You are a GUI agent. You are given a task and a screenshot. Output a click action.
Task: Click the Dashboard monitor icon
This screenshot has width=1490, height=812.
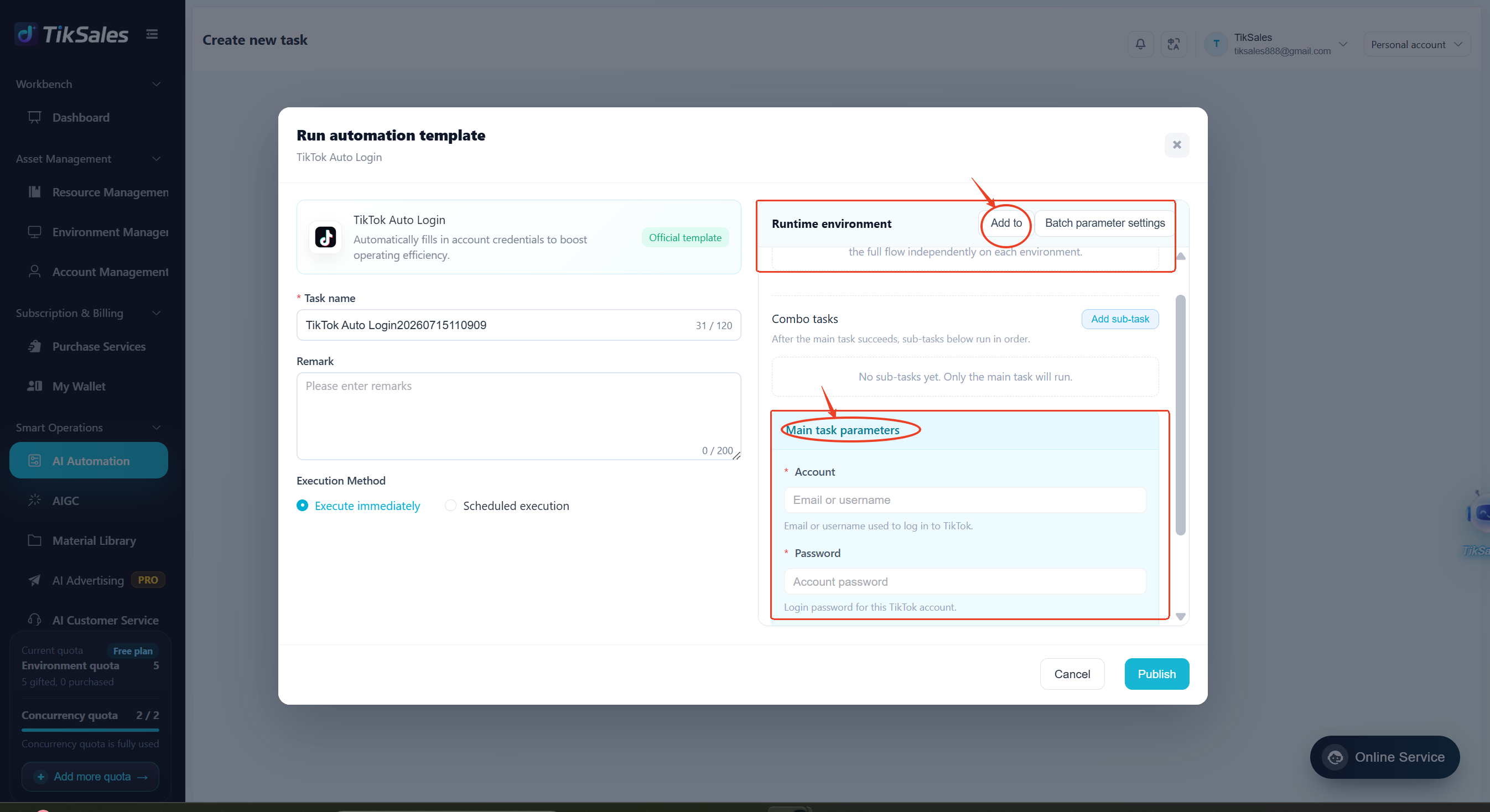[x=35, y=117]
